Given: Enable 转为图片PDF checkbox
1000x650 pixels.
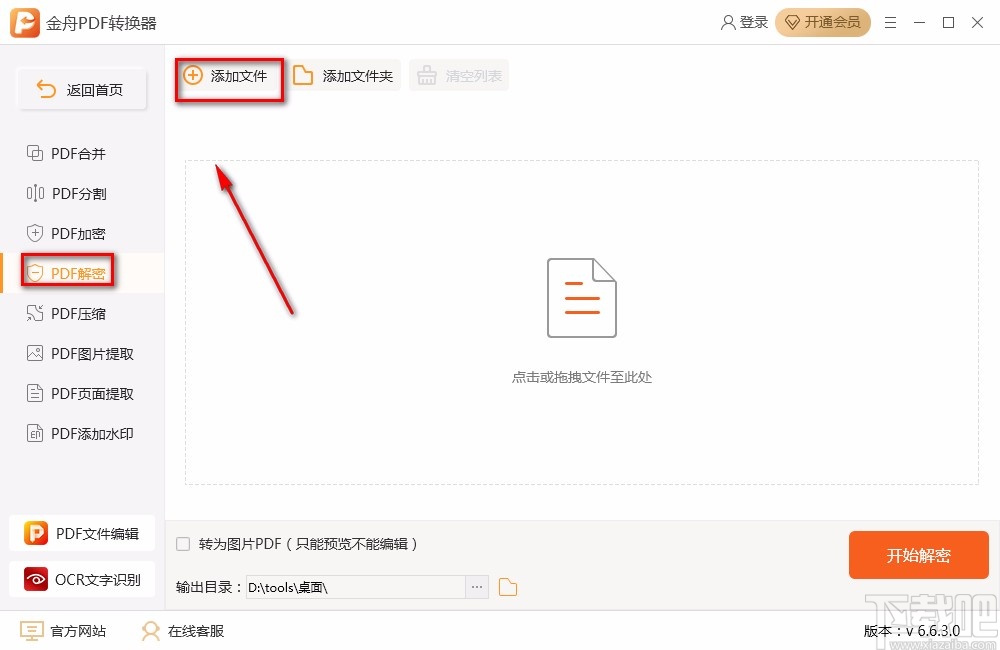Looking at the screenshot, I should pos(183,544).
